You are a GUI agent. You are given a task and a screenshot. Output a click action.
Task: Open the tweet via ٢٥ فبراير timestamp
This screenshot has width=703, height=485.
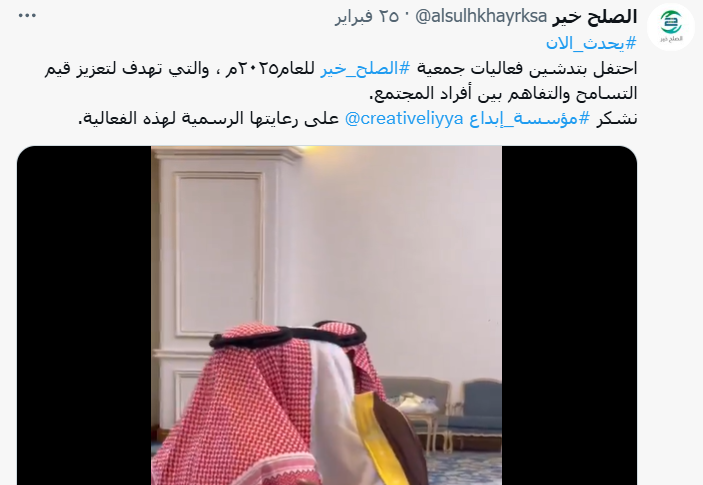(367, 17)
